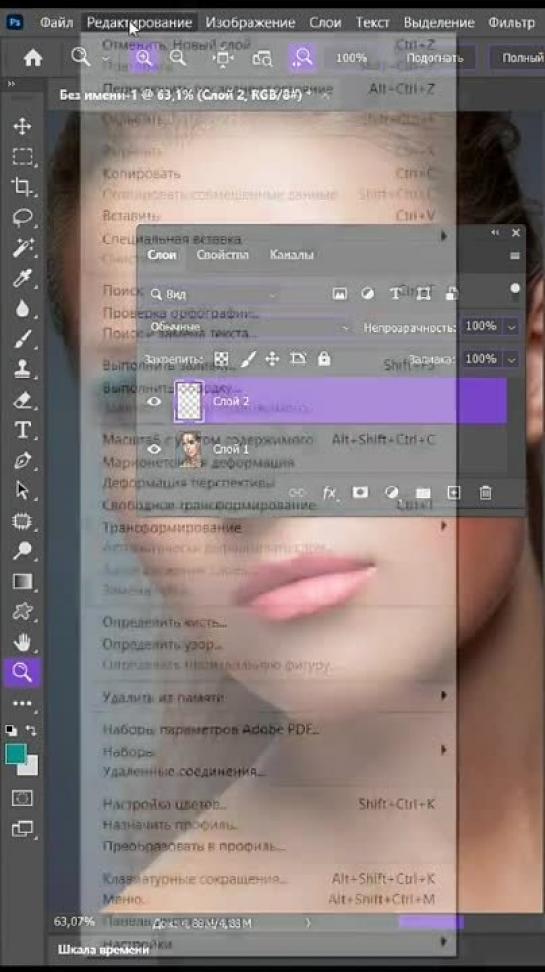Open the Изображение menu
The height and width of the screenshot is (972, 545).
(x=250, y=23)
